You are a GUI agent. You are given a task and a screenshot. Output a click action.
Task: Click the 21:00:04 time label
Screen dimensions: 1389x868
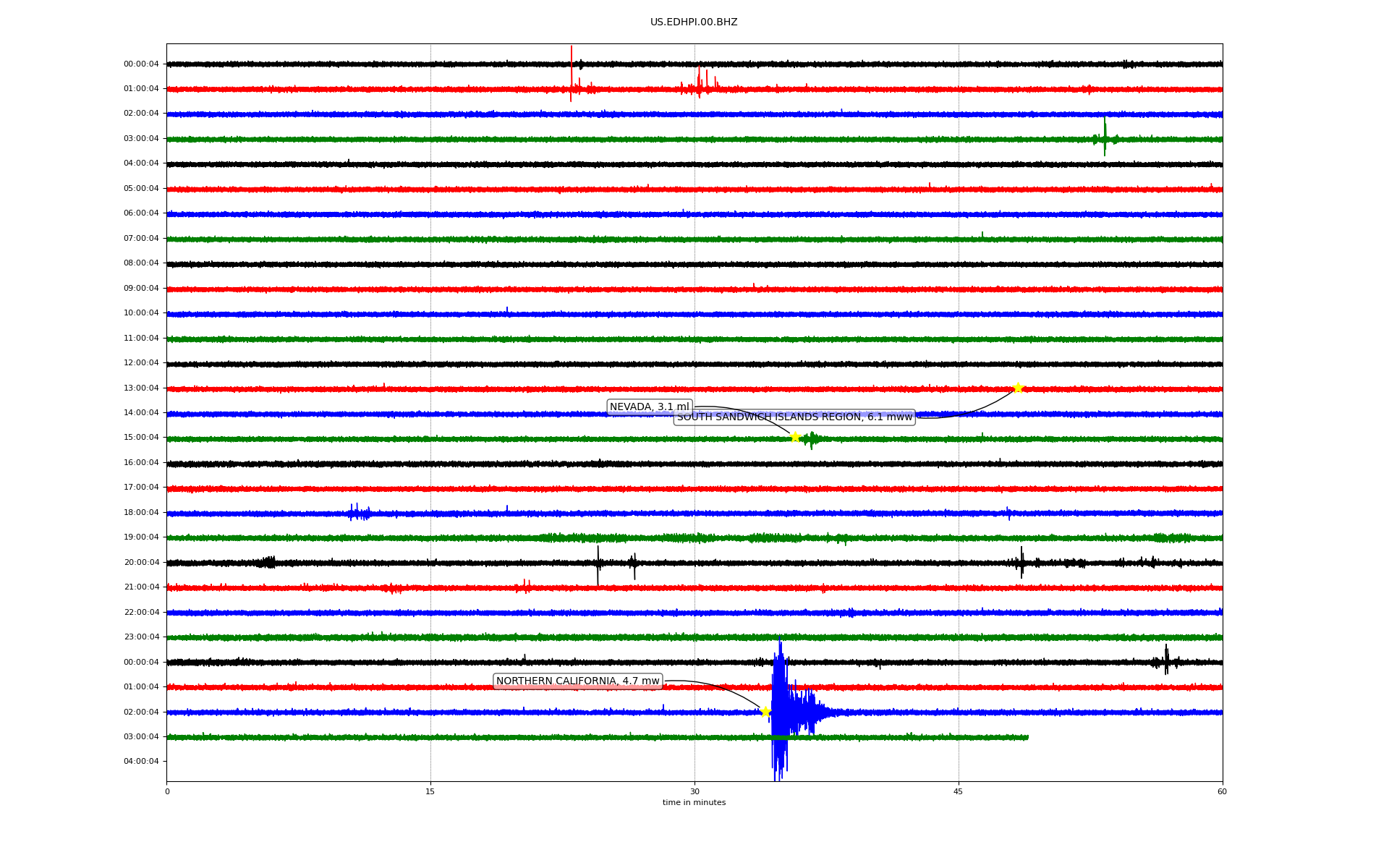(x=141, y=587)
